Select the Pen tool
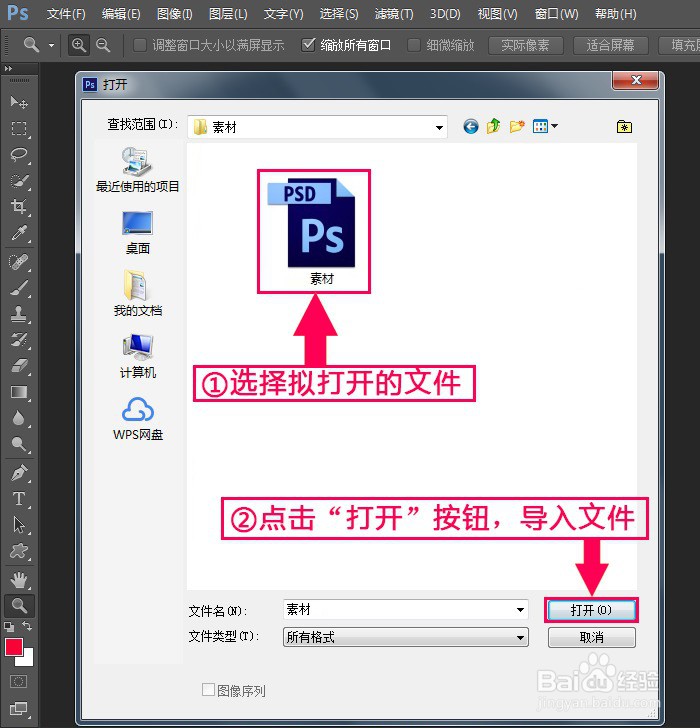 pos(19,473)
